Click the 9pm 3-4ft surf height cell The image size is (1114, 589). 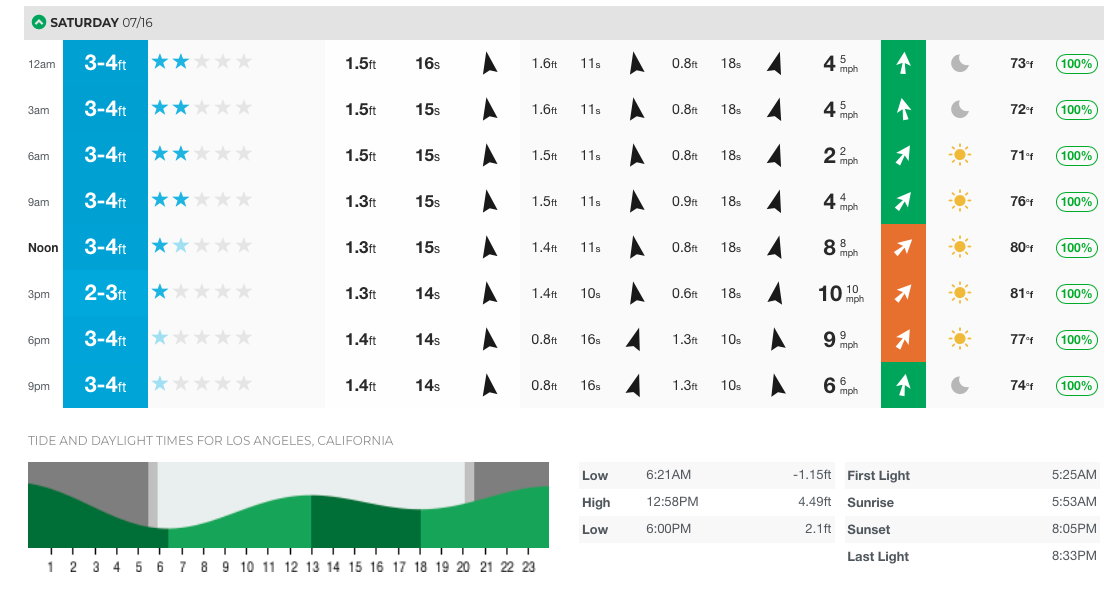pos(105,386)
